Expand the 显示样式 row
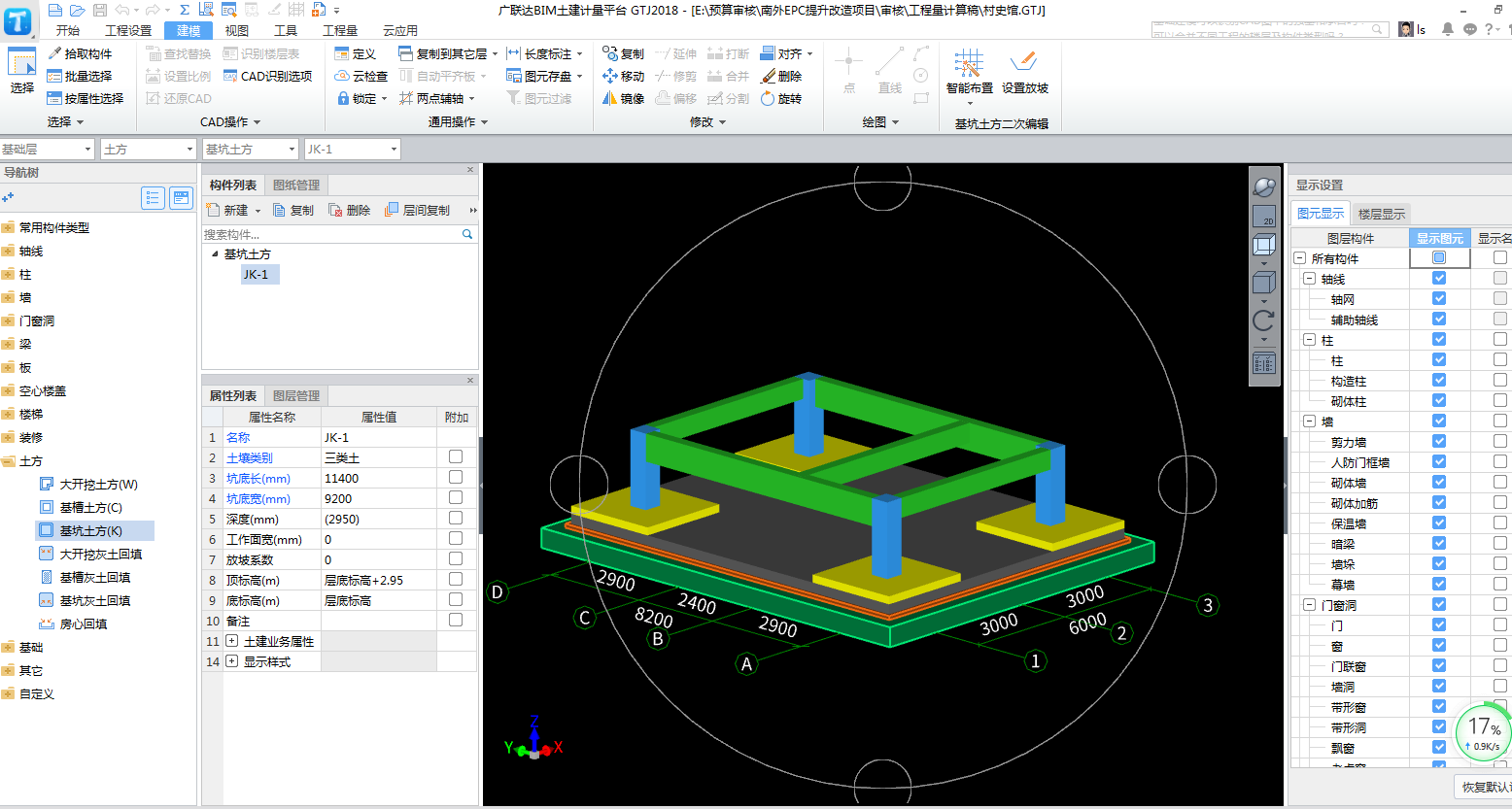This screenshot has height=809, width=1512. pos(232,661)
